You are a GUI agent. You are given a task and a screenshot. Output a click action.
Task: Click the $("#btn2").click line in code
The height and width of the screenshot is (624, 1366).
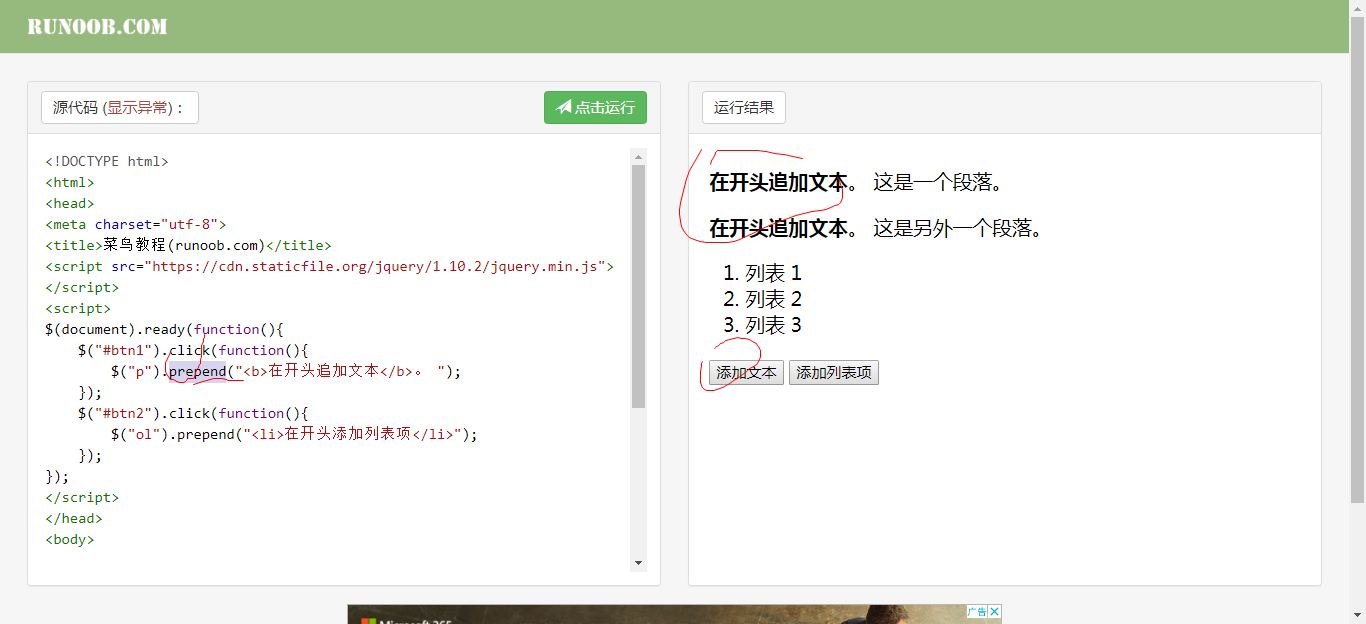(x=194, y=413)
